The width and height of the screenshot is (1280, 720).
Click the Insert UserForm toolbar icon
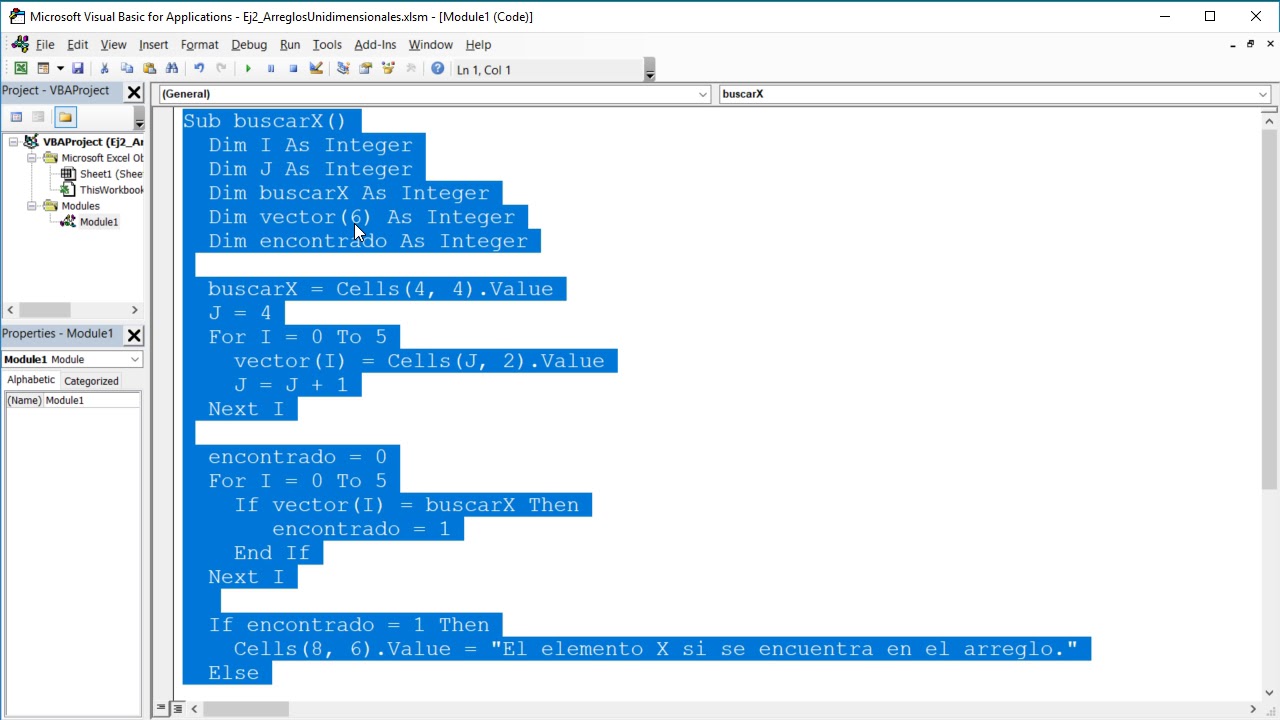tap(43, 68)
